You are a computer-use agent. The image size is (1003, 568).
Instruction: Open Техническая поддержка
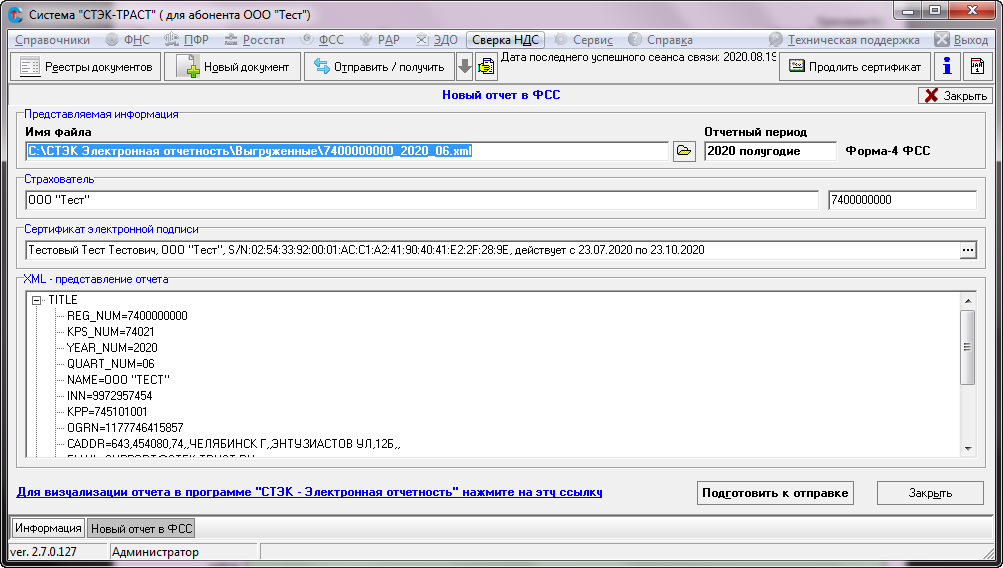coord(844,40)
